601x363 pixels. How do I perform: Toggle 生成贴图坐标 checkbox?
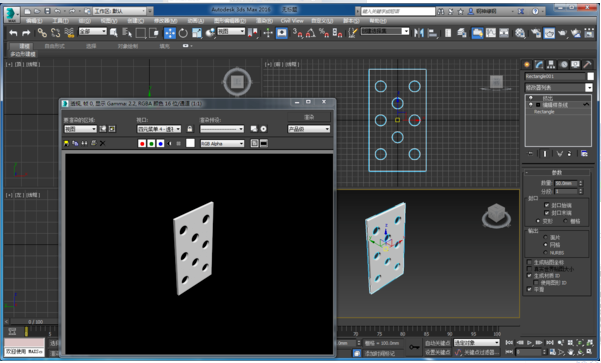click(x=529, y=262)
